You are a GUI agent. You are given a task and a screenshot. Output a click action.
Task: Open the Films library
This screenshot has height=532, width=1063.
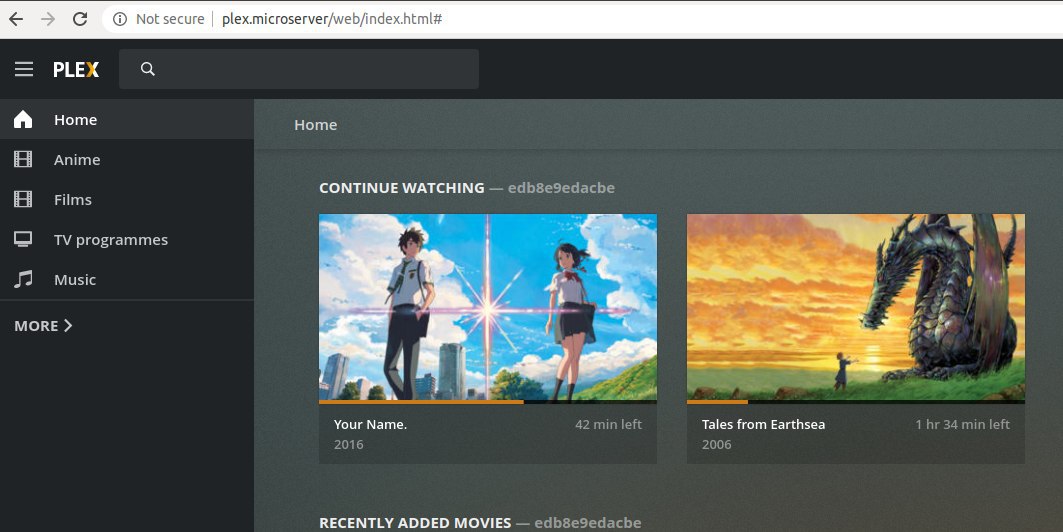(127, 199)
